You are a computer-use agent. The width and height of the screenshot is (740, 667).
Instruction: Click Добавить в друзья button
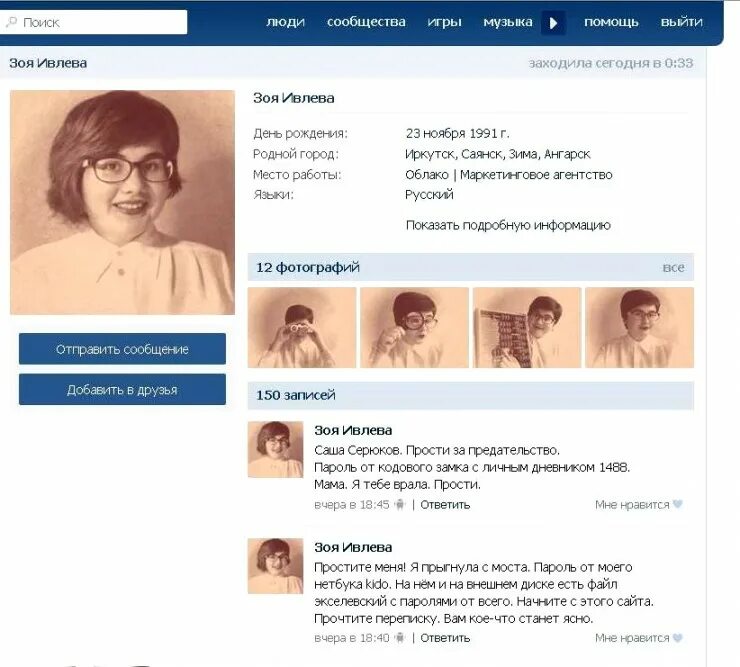tap(122, 389)
